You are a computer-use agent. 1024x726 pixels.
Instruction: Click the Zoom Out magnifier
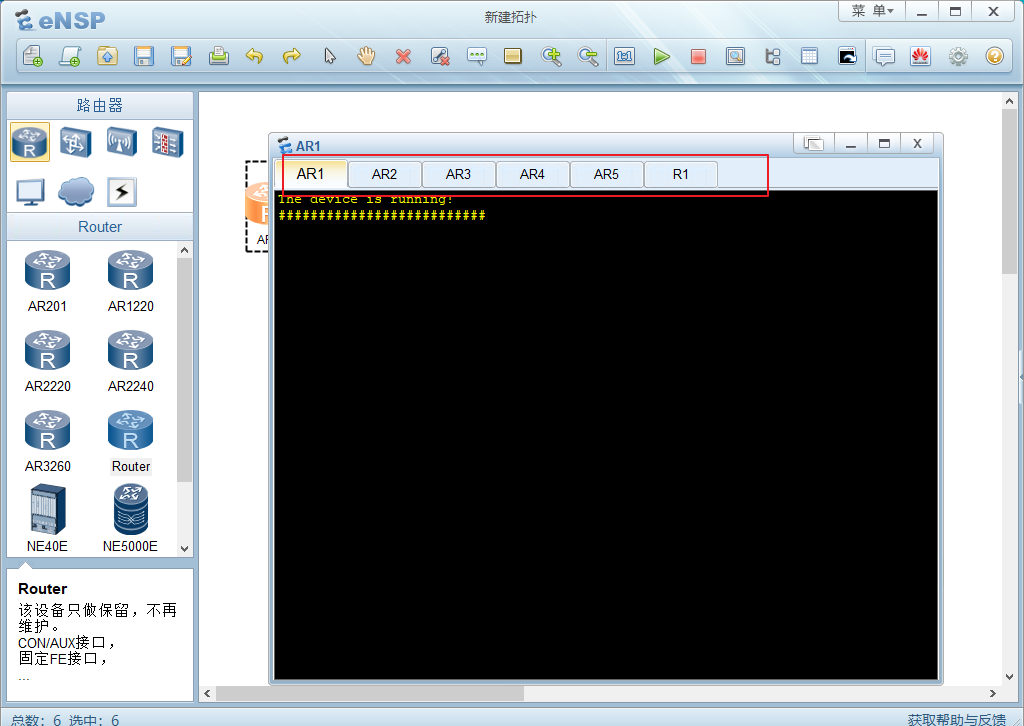point(588,56)
